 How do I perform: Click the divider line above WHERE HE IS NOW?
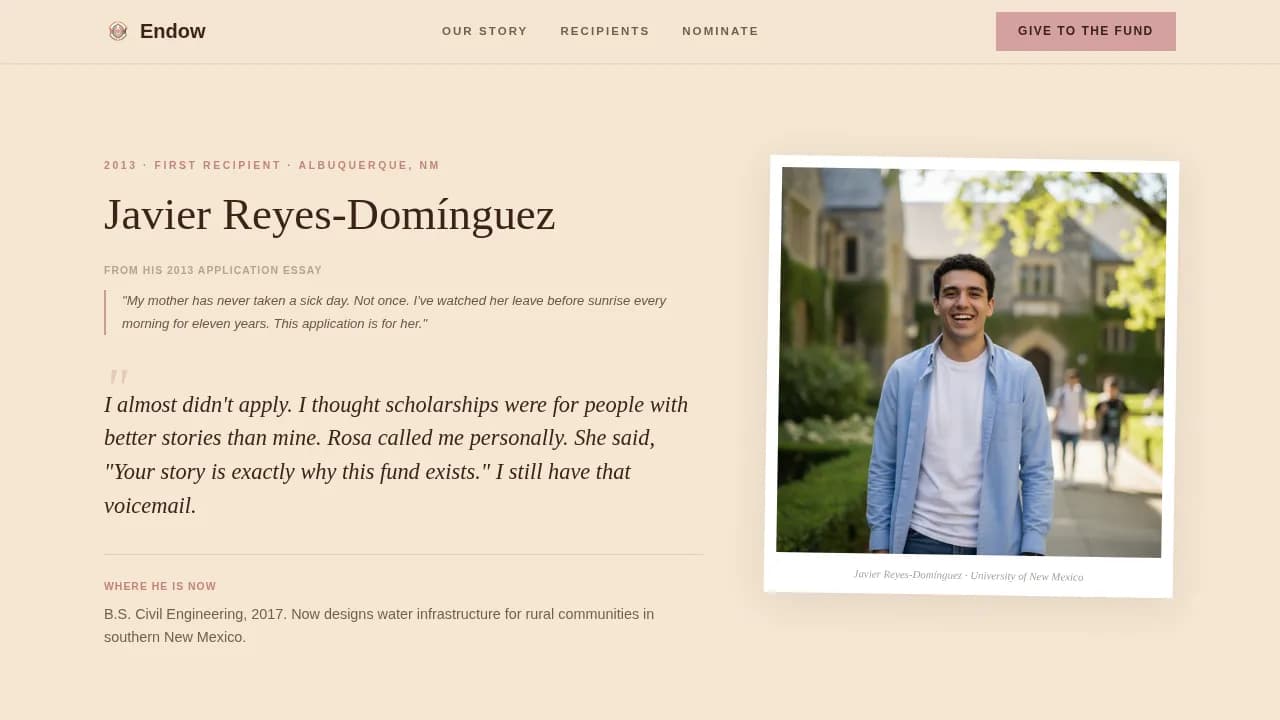(404, 556)
